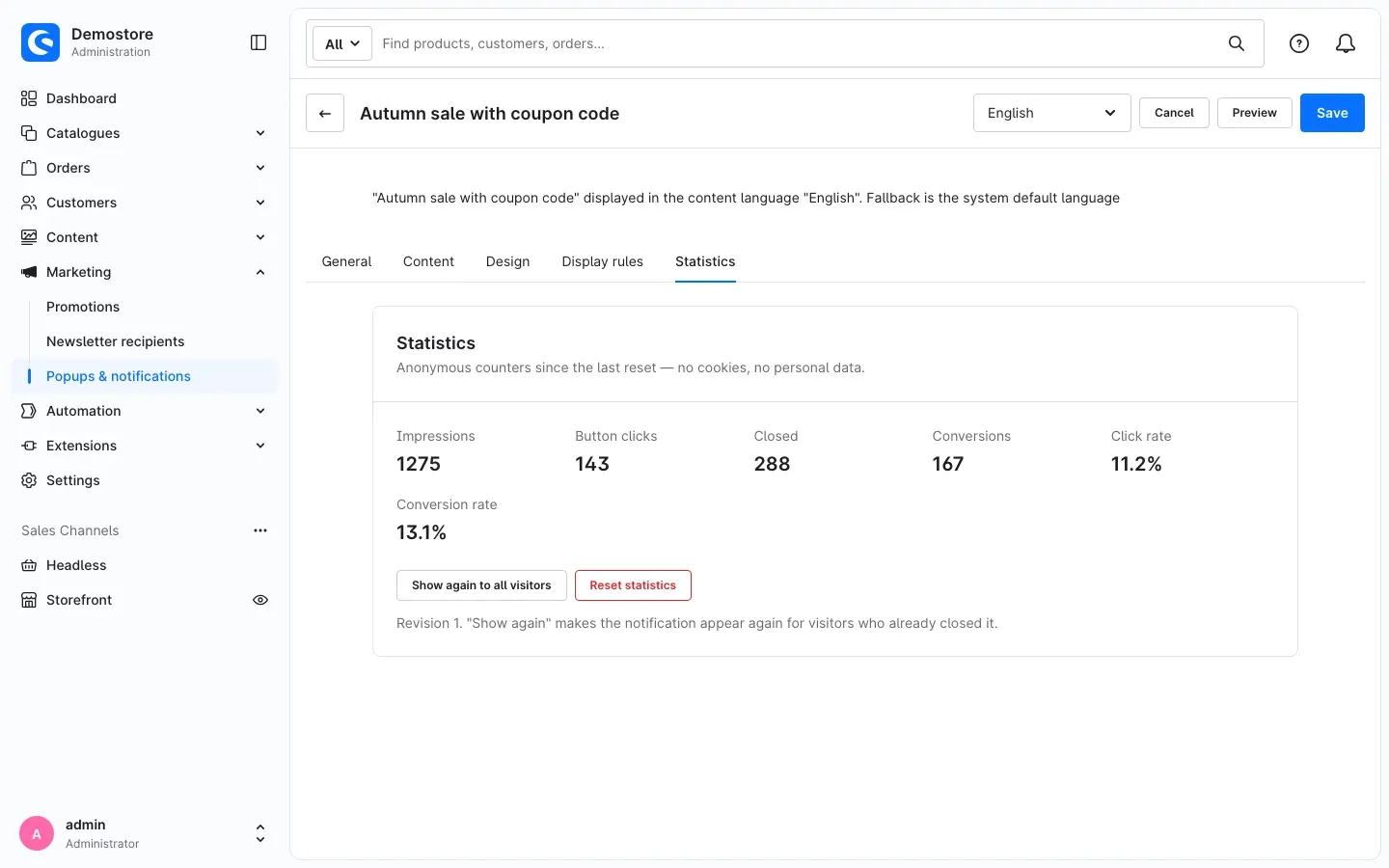Go back using the arrow button
The image size is (1389, 868).
point(325,113)
